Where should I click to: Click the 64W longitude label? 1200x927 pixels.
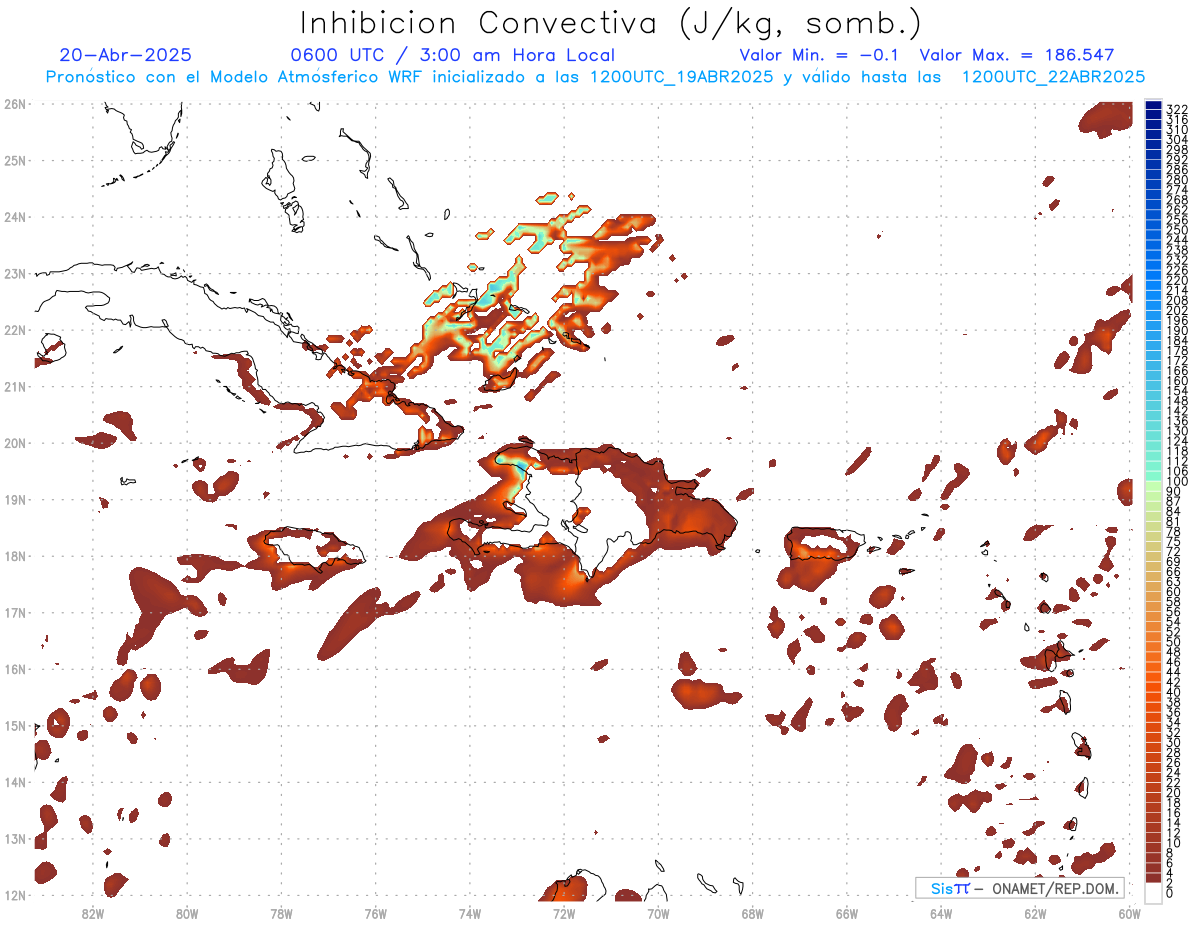[x=941, y=913]
